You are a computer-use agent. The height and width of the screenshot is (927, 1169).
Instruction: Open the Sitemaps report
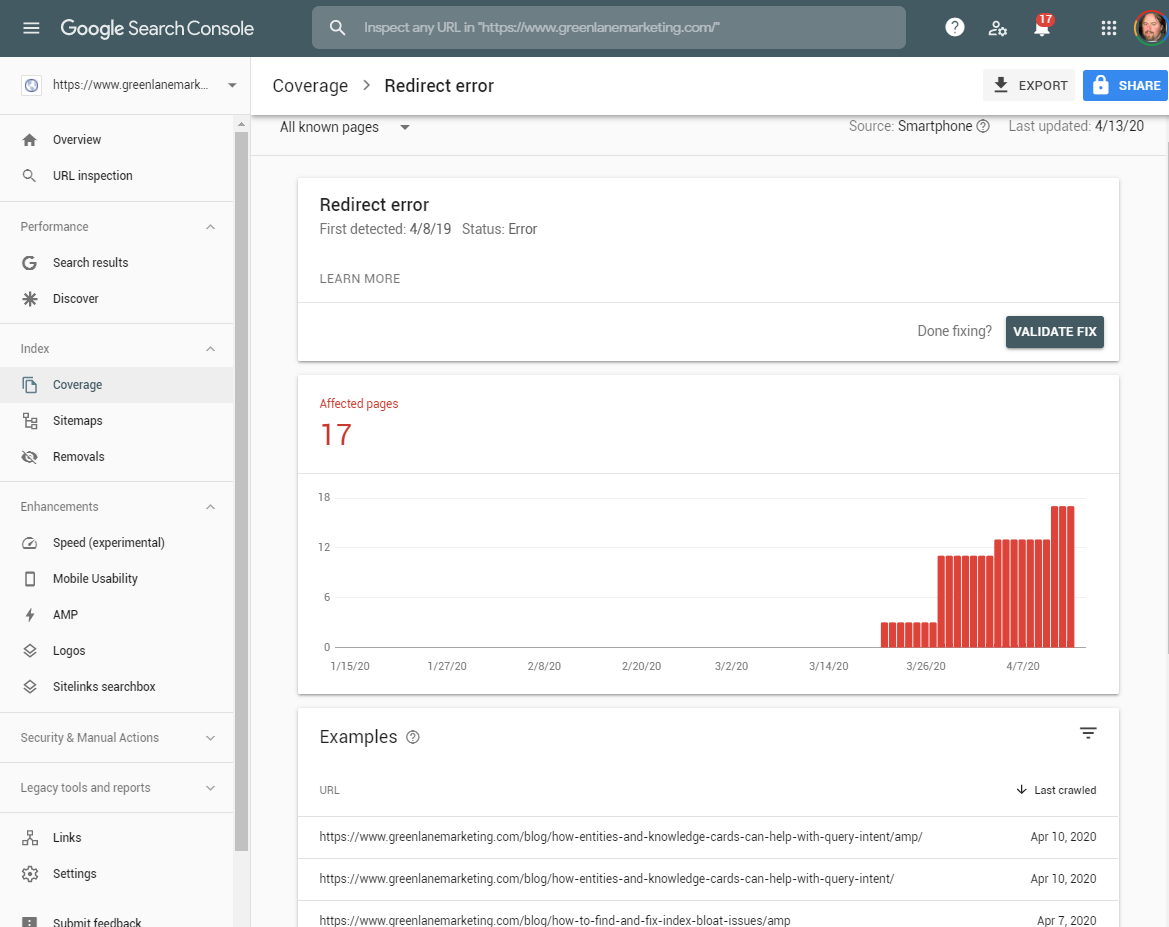78,421
